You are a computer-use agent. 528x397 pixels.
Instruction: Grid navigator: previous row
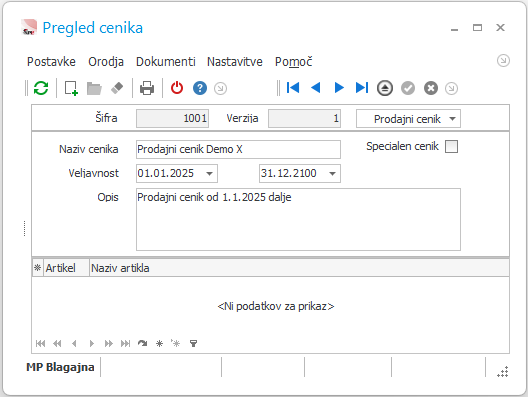(74, 343)
